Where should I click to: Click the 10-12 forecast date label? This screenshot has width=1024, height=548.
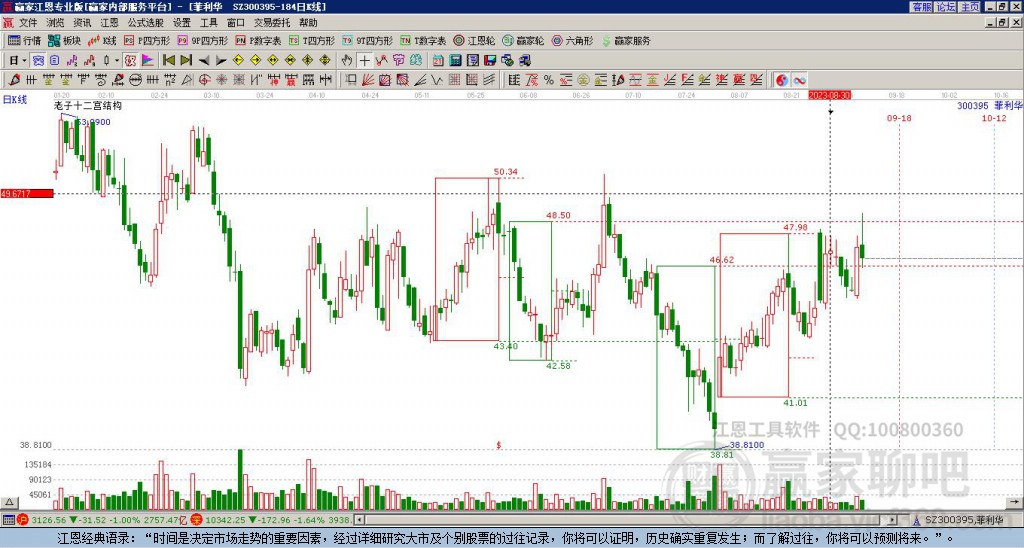[x=994, y=118]
